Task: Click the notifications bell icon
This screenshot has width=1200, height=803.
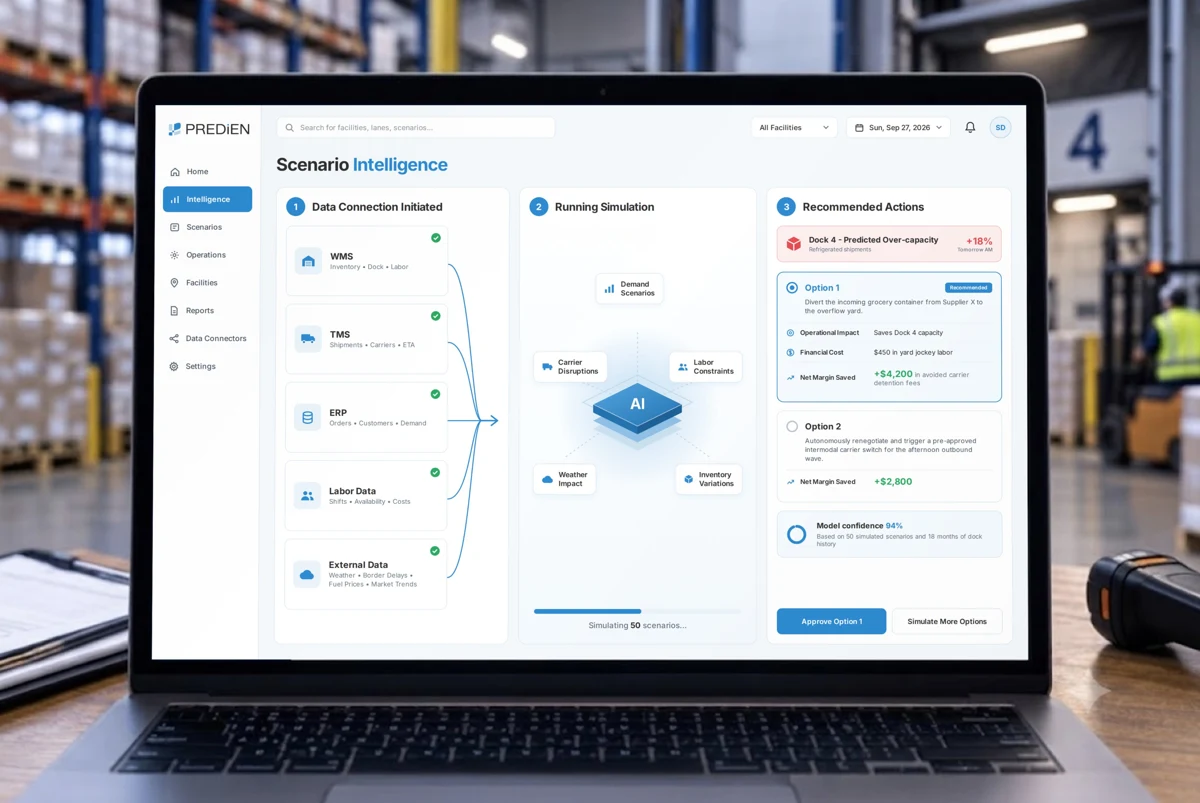Action: coord(970,128)
